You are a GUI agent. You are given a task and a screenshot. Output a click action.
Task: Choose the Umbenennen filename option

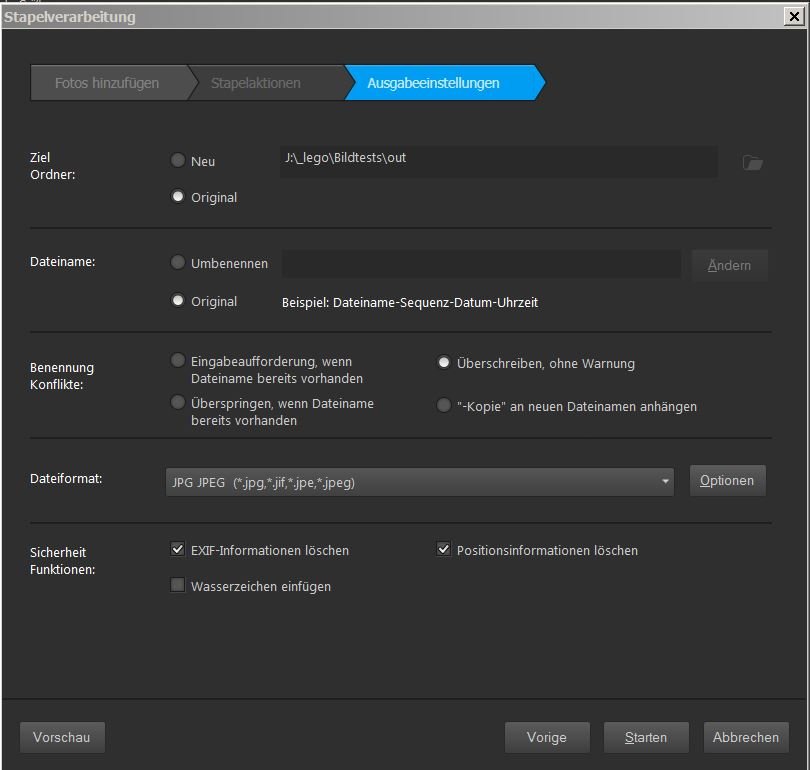click(178, 263)
